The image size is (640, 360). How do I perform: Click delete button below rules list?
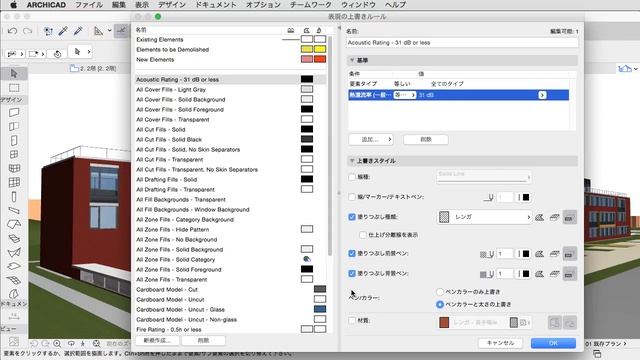(203, 340)
